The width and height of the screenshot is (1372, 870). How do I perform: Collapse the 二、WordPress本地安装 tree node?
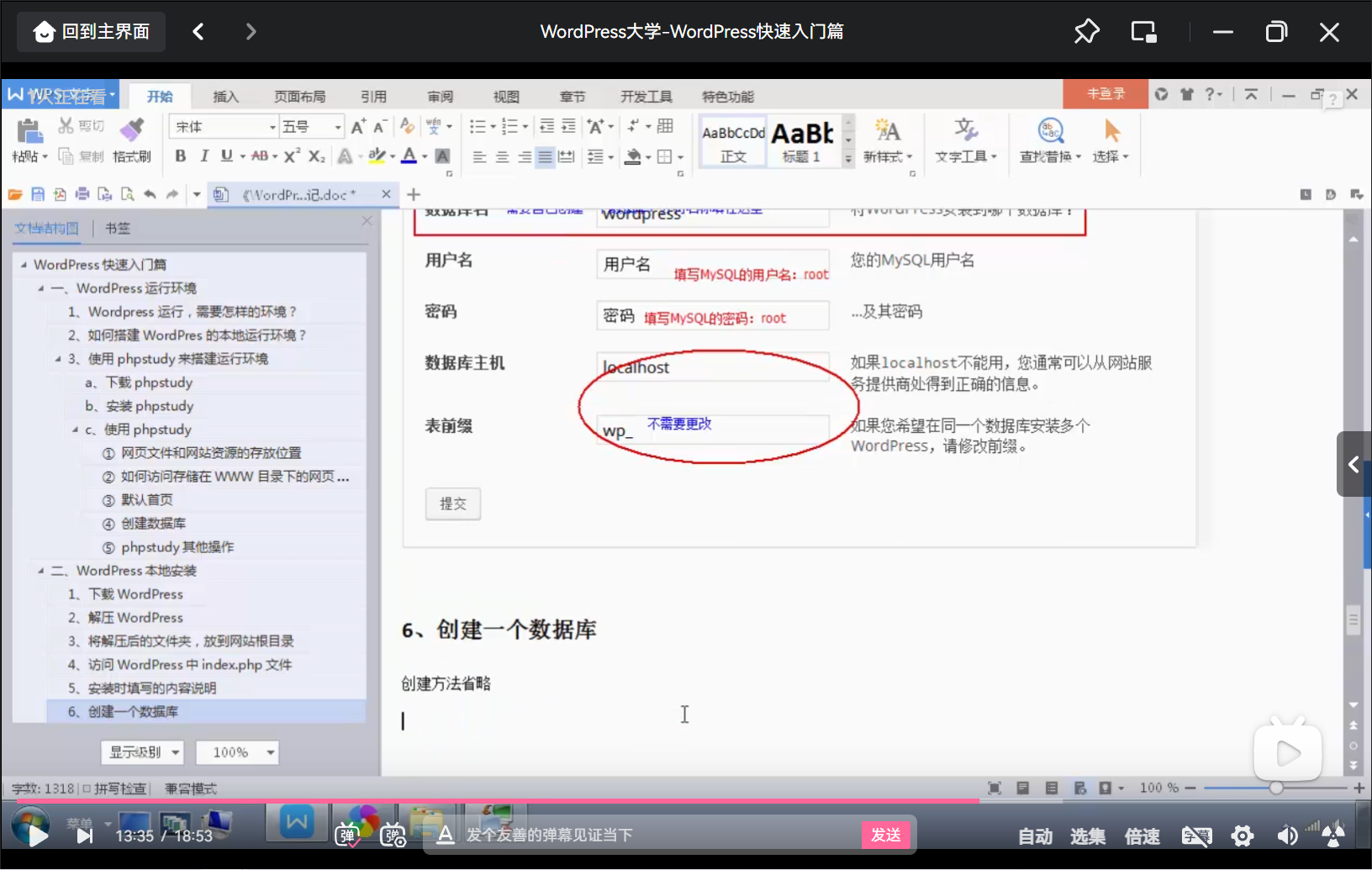[x=41, y=571]
